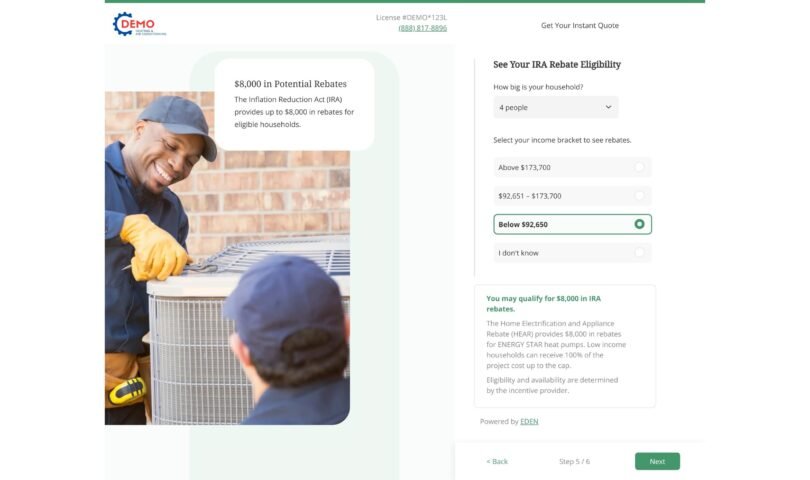Click the rebate qualification message box

tap(565, 346)
